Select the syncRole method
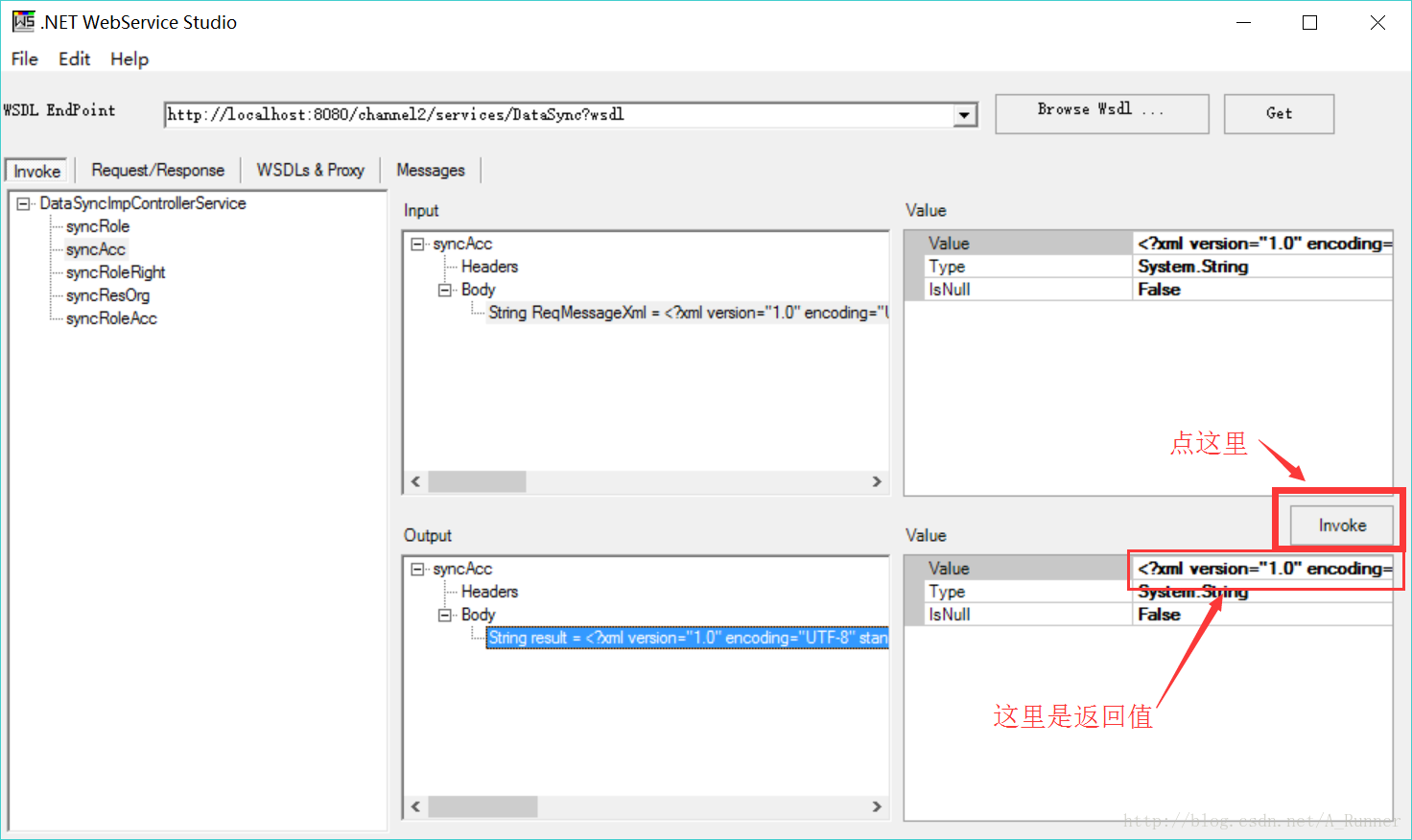The height and width of the screenshot is (840, 1412). [98, 226]
